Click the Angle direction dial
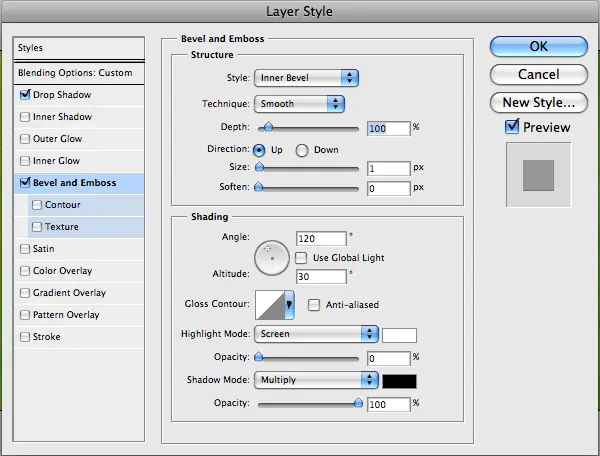 [x=271, y=258]
